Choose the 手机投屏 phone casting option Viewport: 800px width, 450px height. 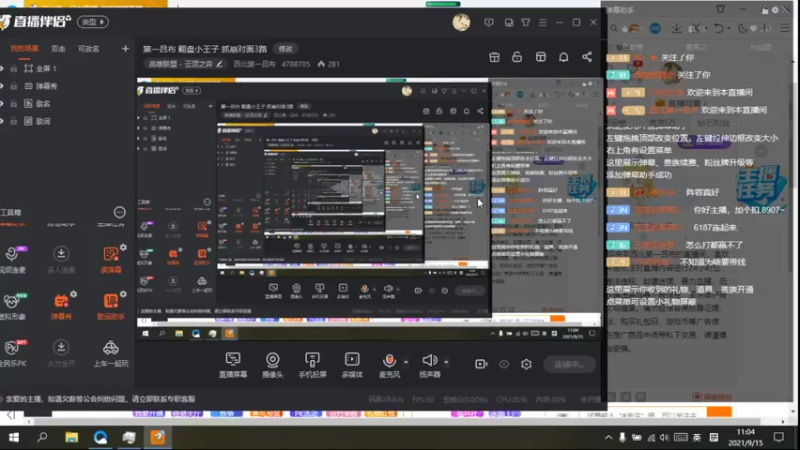(x=312, y=365)
